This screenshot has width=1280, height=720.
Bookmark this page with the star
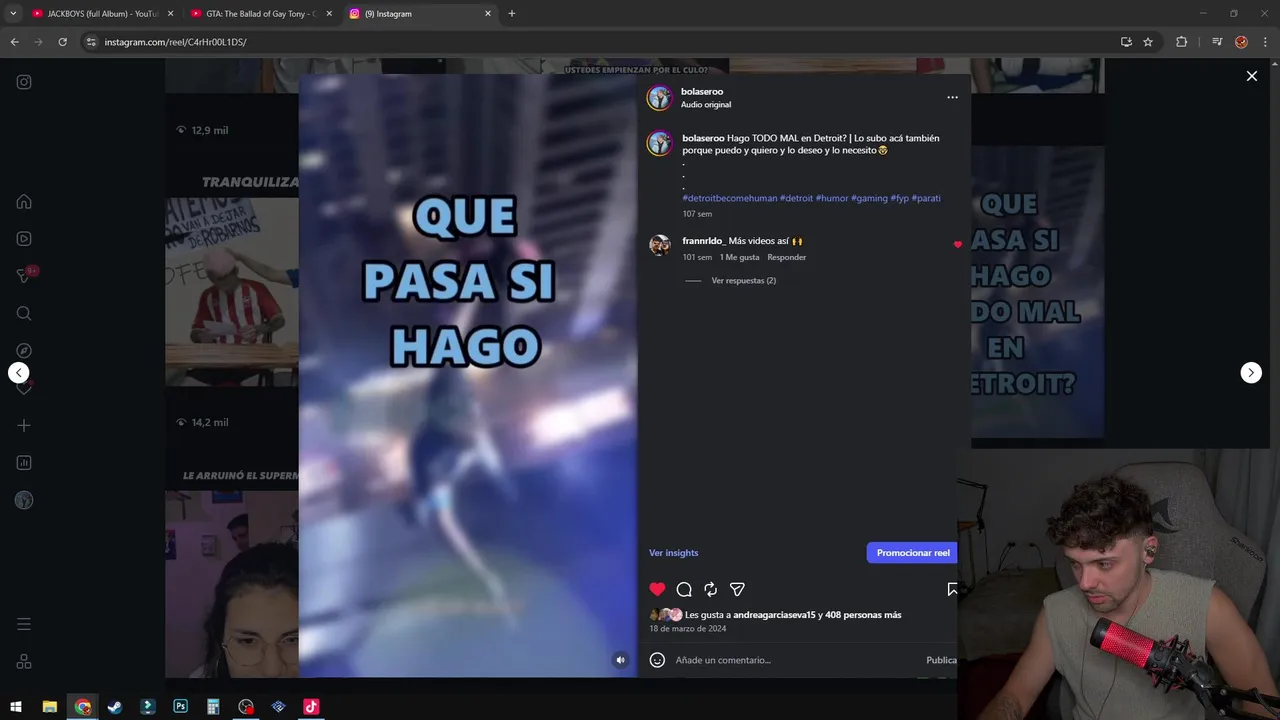(x=1148, y=42)
